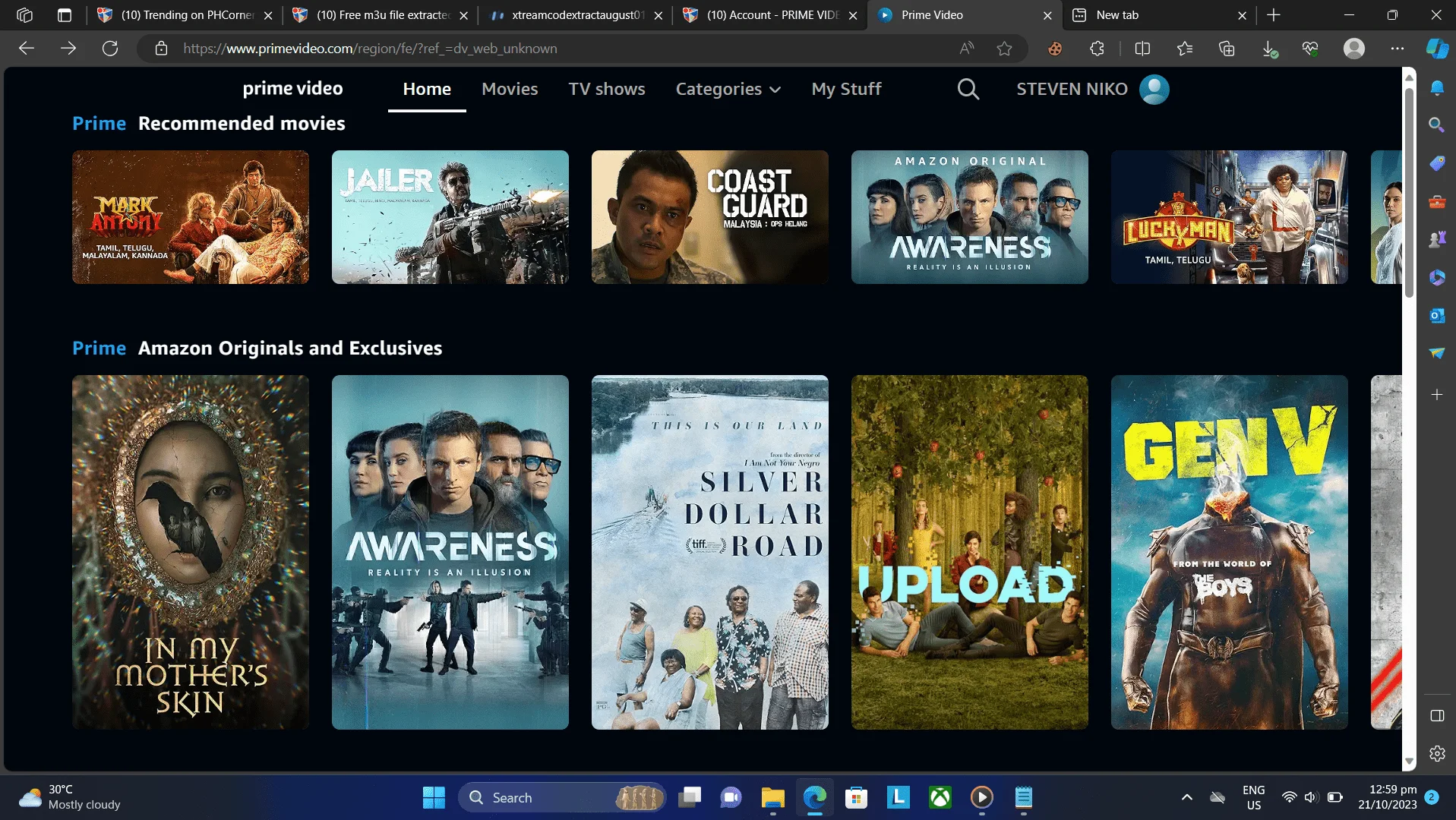This screenshot has width=1456, height=820.
Task: Open the Movies tab
Action: 510,89
